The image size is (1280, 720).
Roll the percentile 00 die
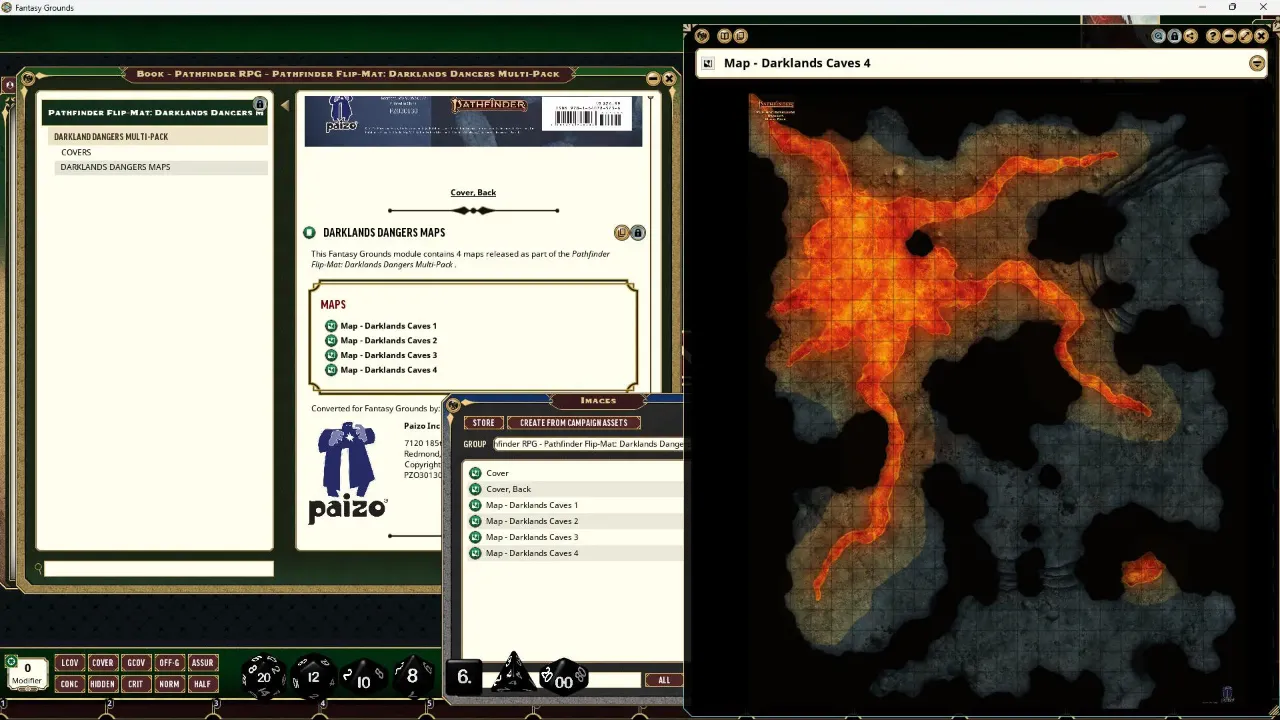tap(563, 677)
